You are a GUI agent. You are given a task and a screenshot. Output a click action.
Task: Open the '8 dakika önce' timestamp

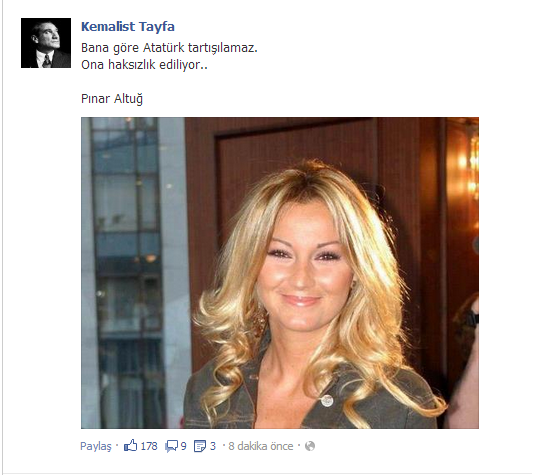point(261,446)
